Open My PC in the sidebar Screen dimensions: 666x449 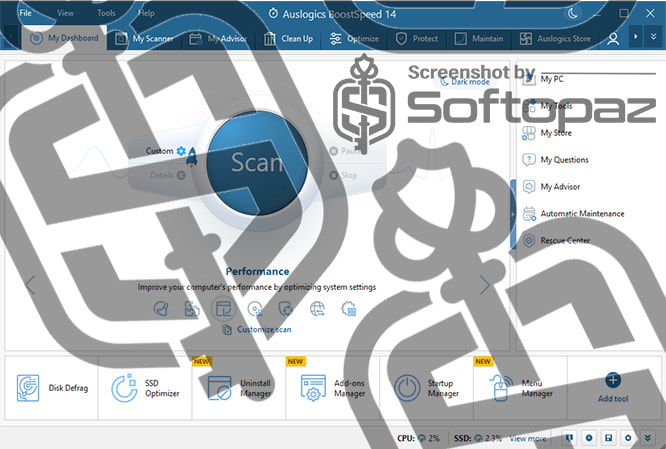[x=552, y=79]
